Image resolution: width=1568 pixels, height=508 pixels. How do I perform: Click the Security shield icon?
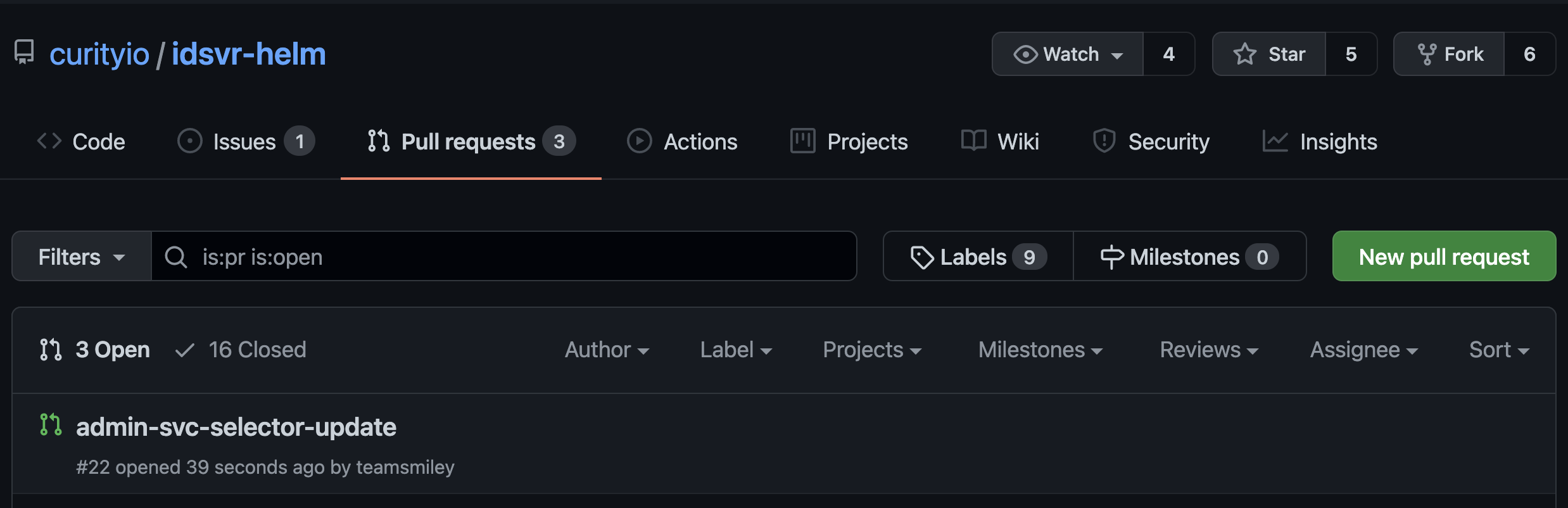click(1104, 141)
